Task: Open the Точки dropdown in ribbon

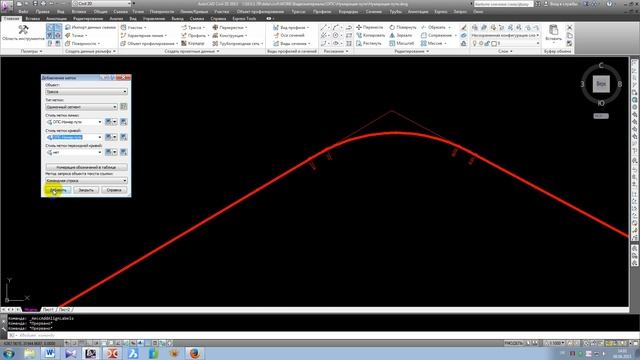Action: (76, 36)
